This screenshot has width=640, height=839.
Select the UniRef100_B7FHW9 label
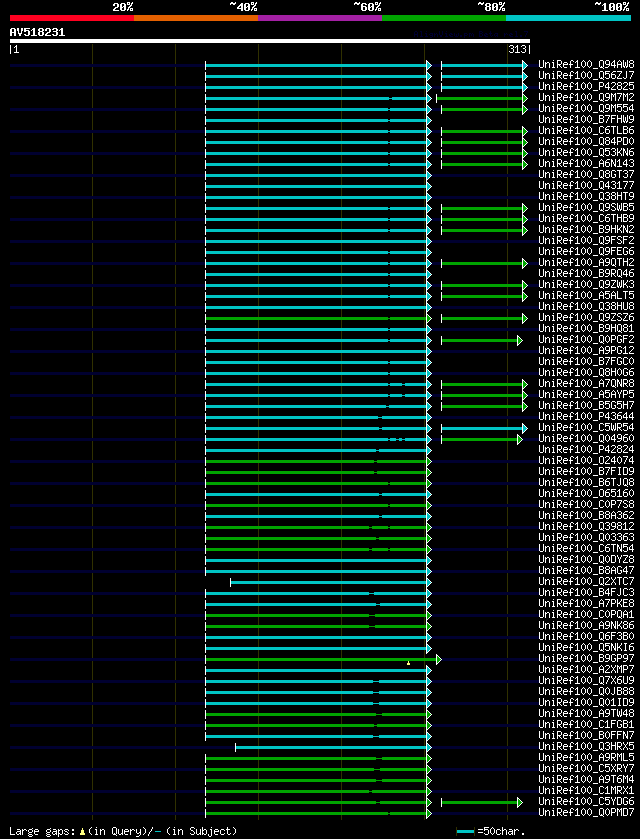[x=586, y=120]
